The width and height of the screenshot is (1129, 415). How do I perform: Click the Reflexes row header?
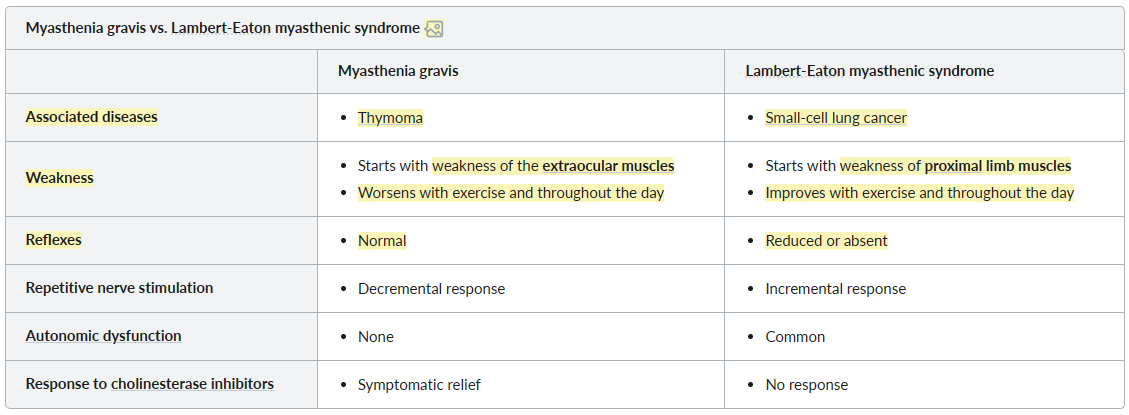coord(53,240)
